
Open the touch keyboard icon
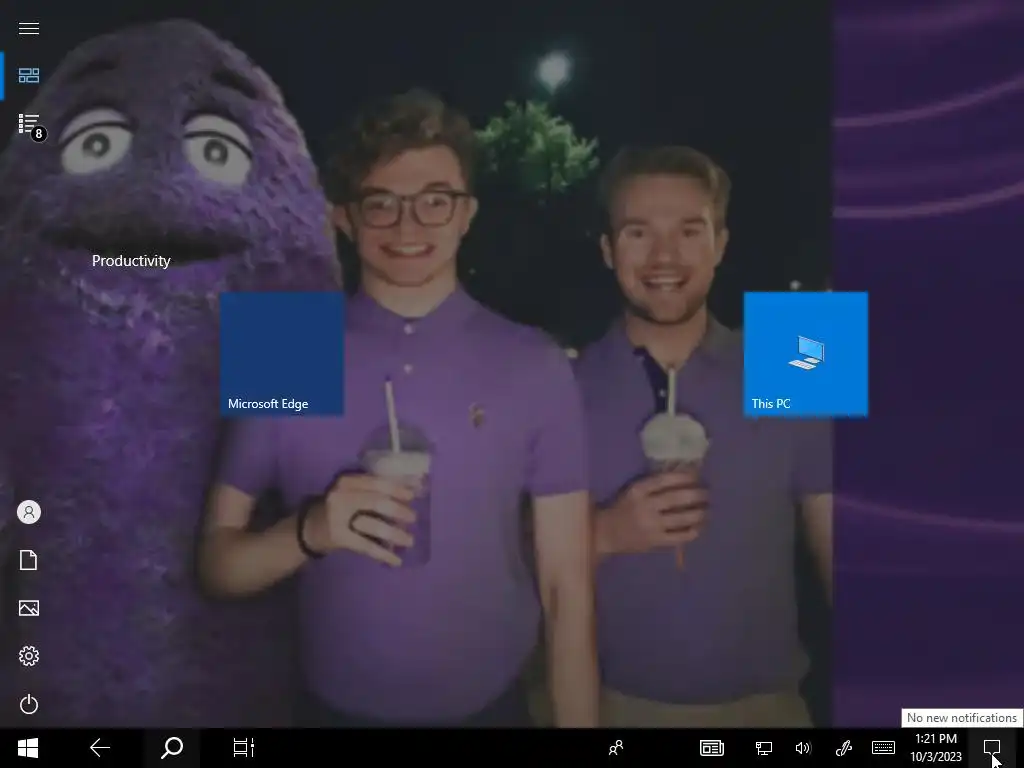coord(883,748)
